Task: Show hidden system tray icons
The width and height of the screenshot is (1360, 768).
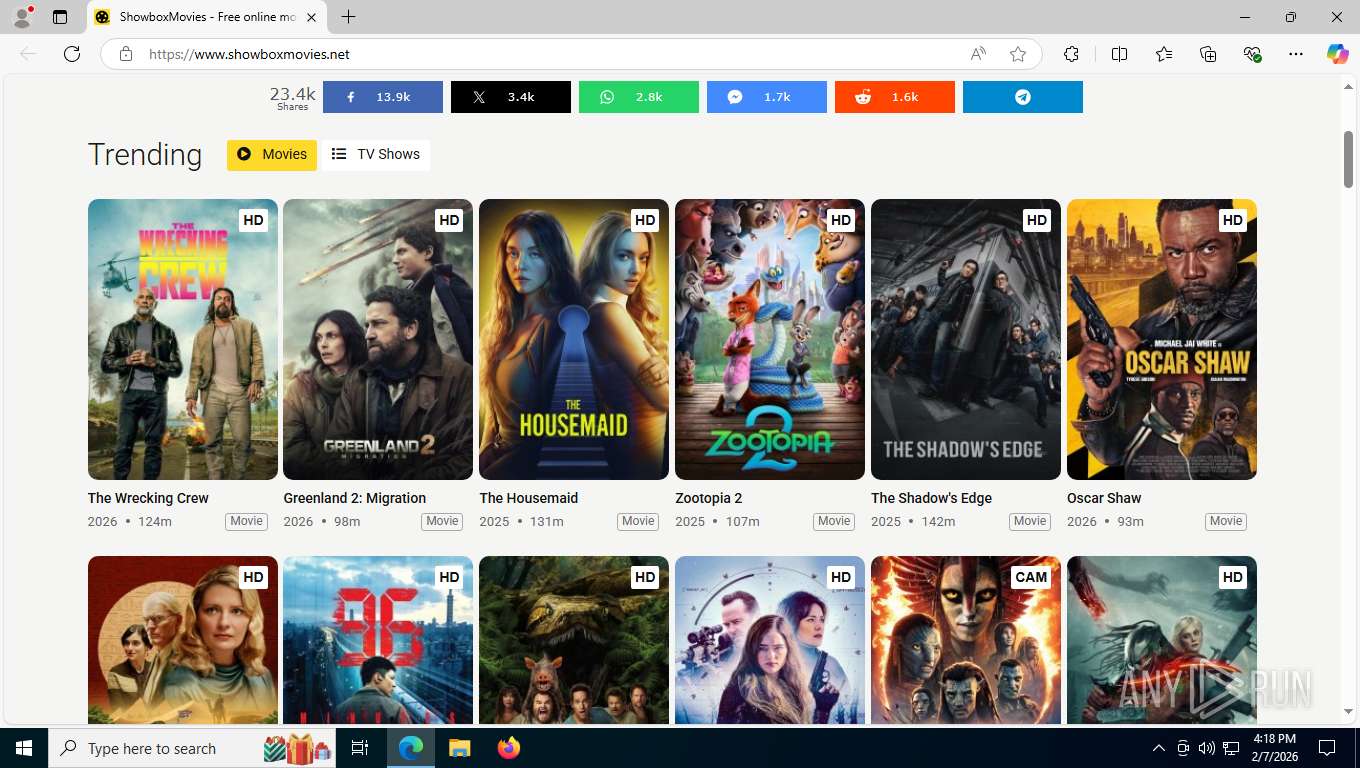Action: (1159, 748)
